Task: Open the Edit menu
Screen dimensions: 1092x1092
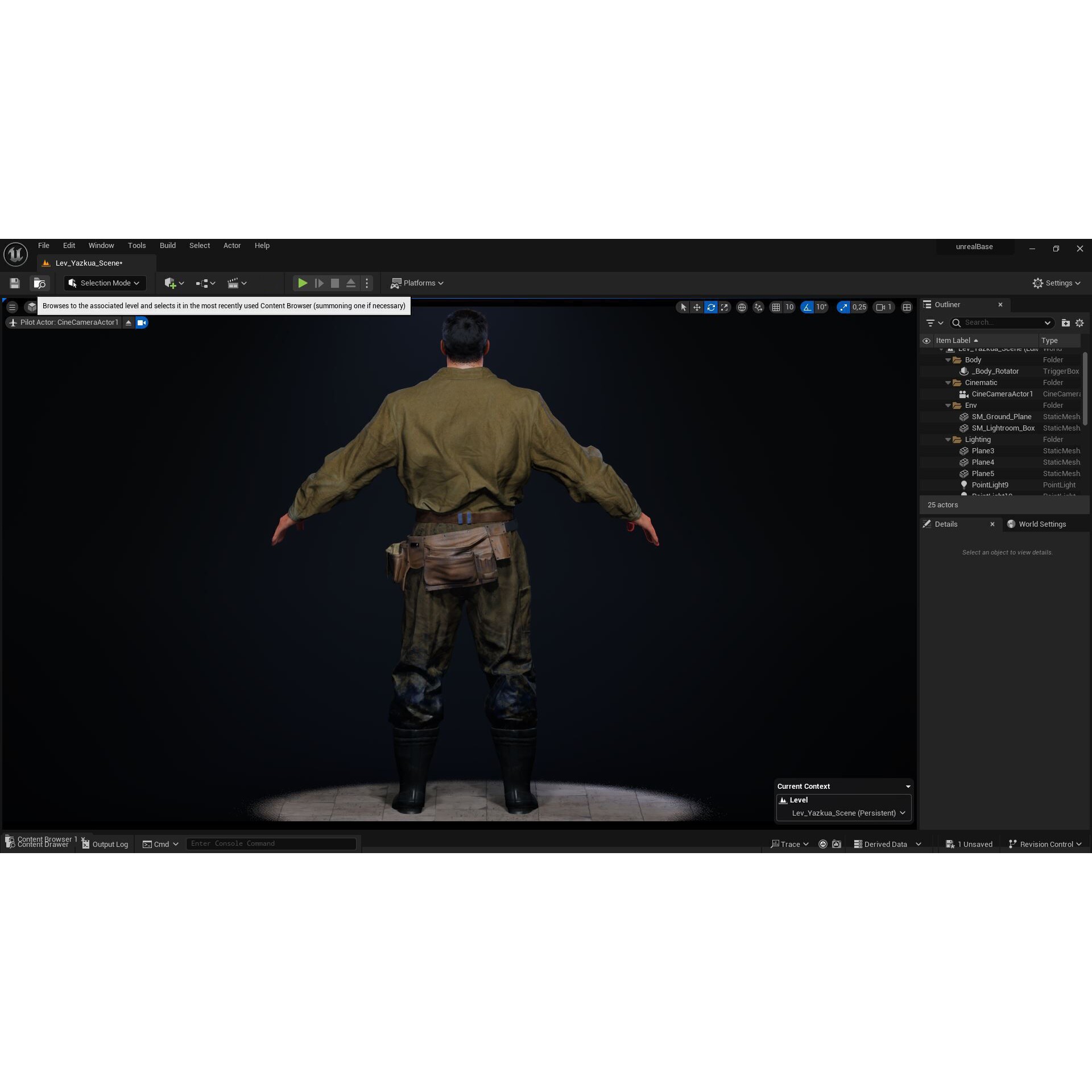Action: [x=69, y=245]
